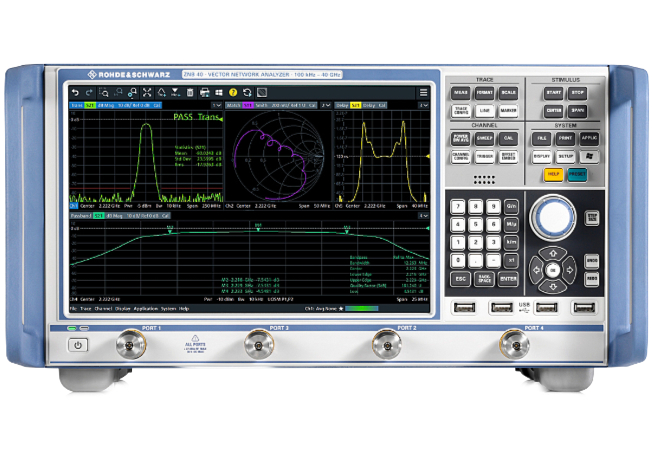Open the diagram 3 dropdown above the Delay trace
652x455 pixels.
(424, 105)
